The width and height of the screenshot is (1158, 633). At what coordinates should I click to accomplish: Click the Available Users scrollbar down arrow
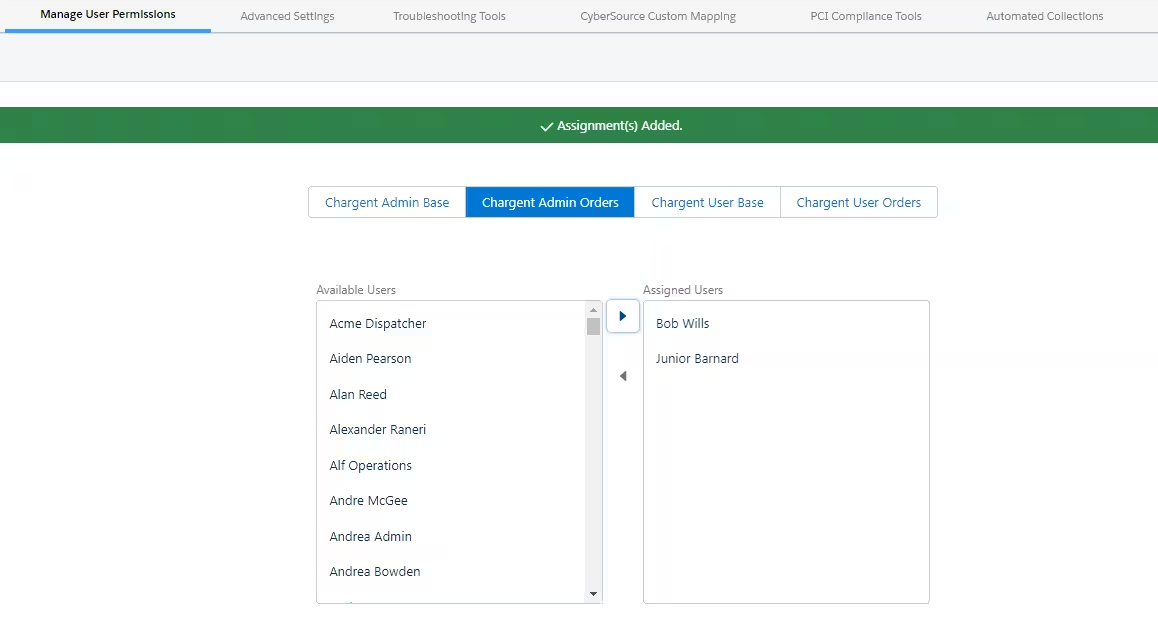[x=593, y=594]
